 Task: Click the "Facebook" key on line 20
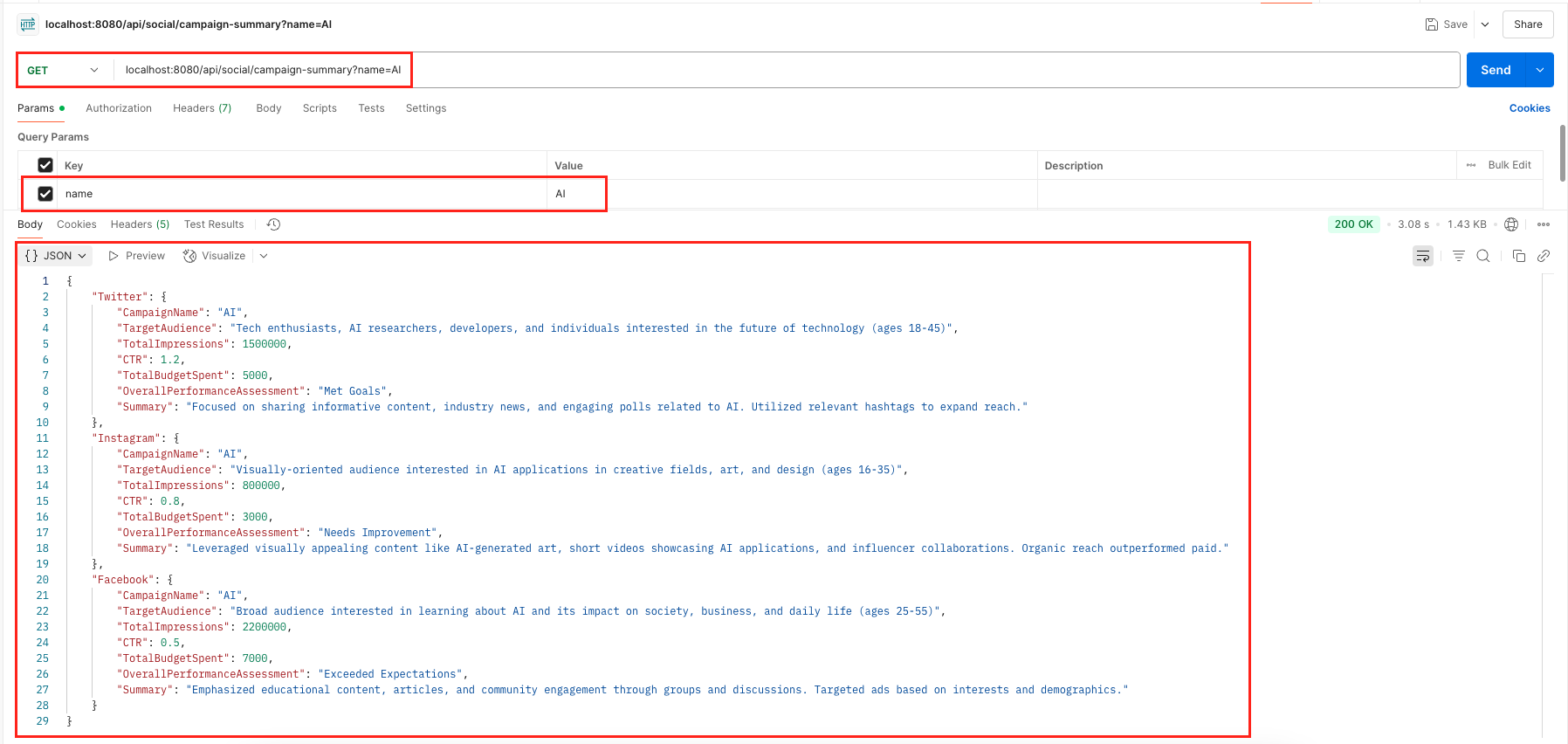pos(123,580)
